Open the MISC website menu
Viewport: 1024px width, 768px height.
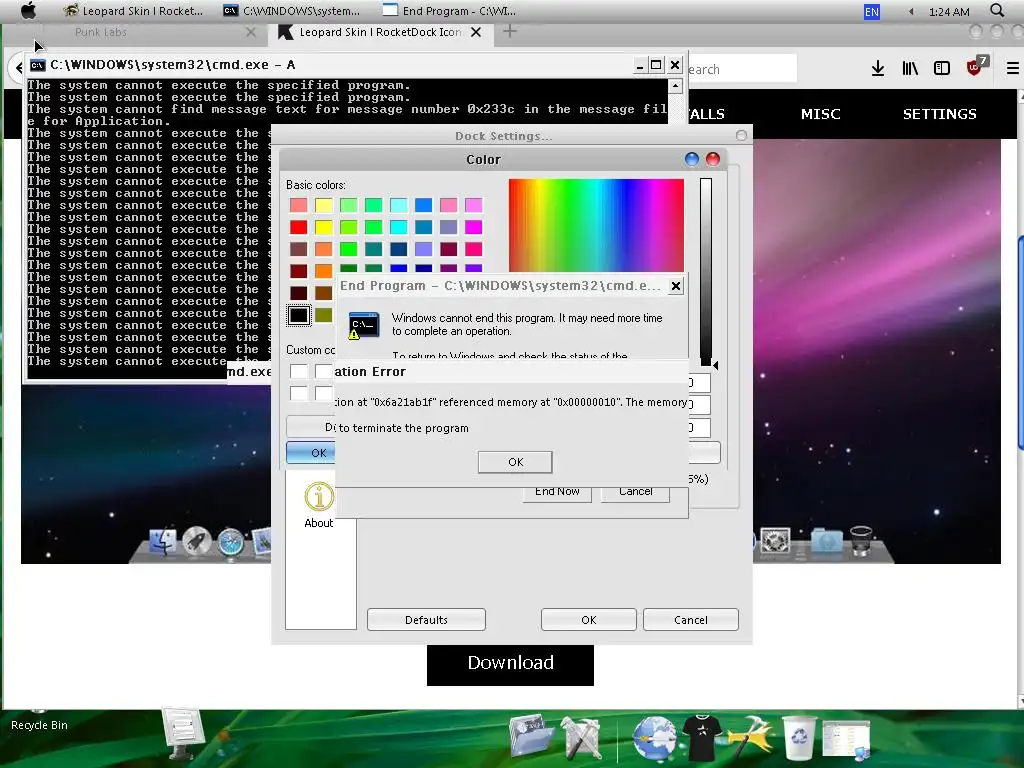click(x=820, y=114)
